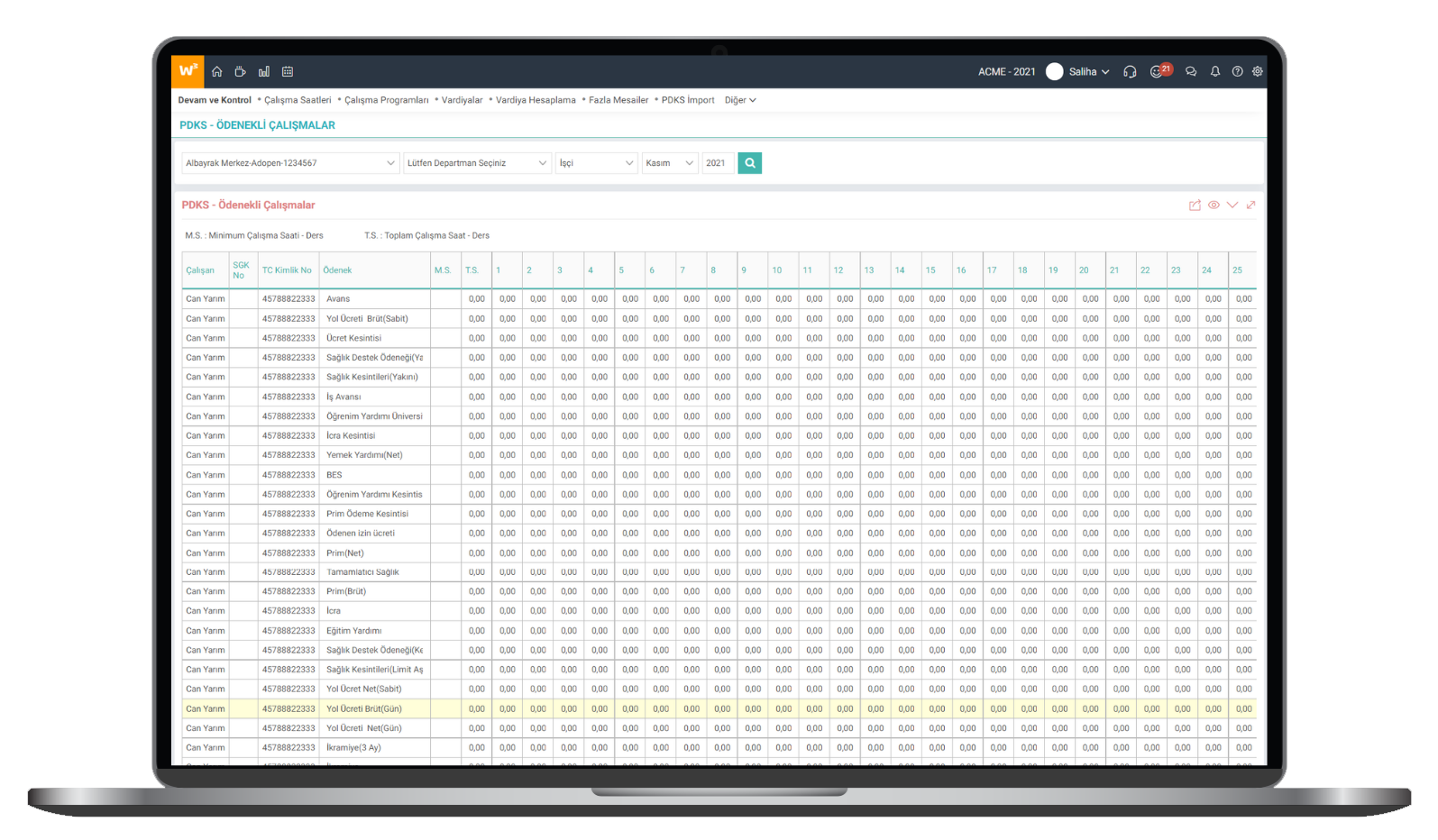Open the Çalışma Programları menu item
1438x840 pixels.
pyautogui.click(x=386, y=100)
